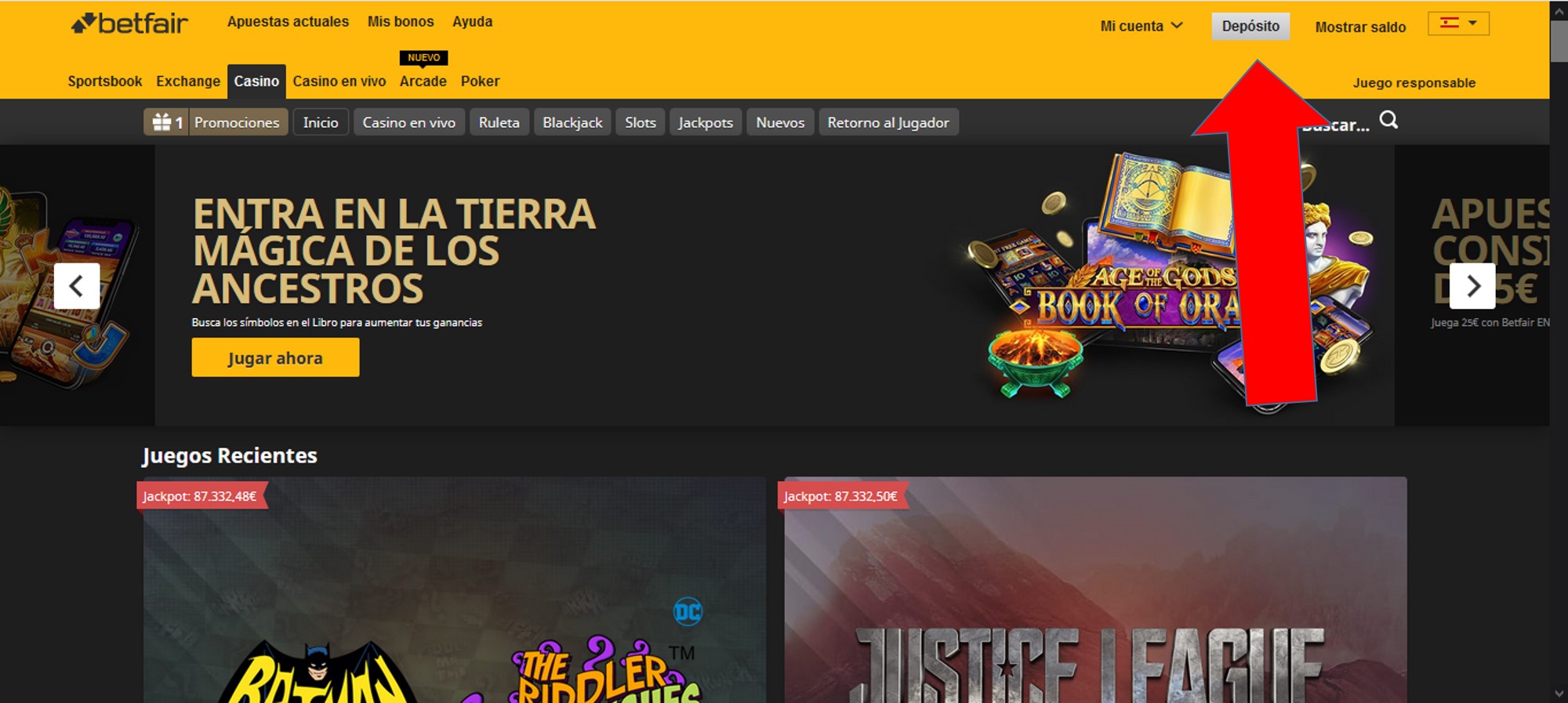Expand the Mi cuenta dropdown

point(1142,26)
